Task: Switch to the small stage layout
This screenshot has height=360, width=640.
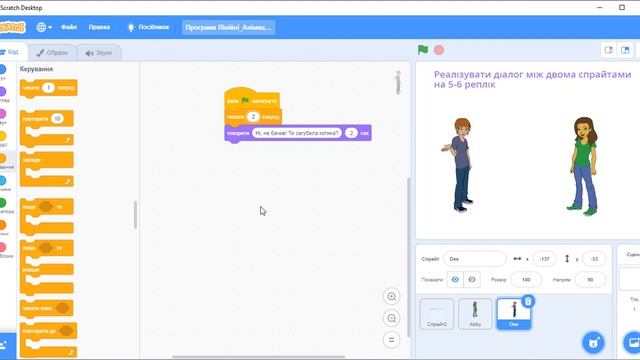Action: click(609, 50)
